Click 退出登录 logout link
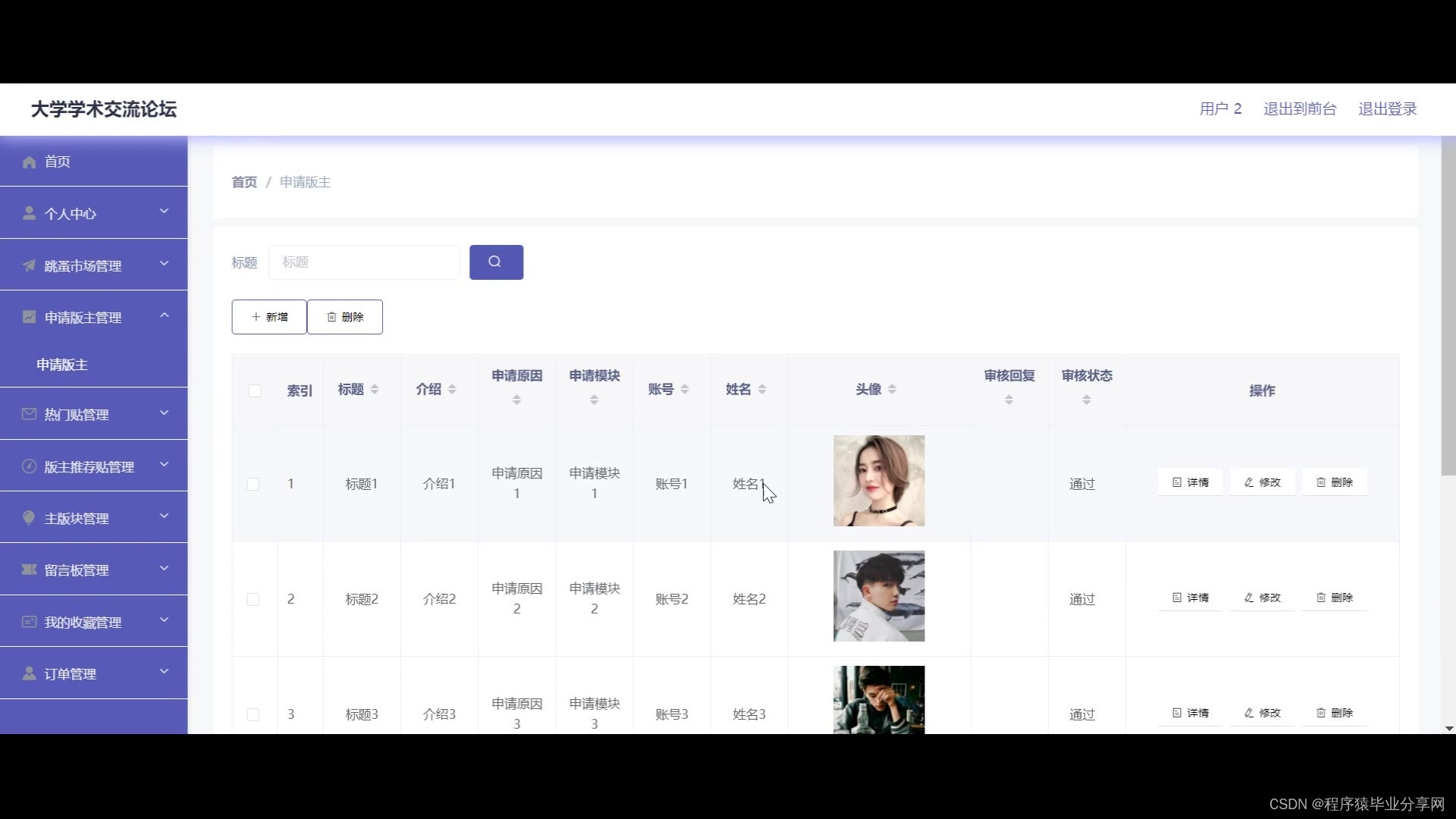 tap(1387, 109)
